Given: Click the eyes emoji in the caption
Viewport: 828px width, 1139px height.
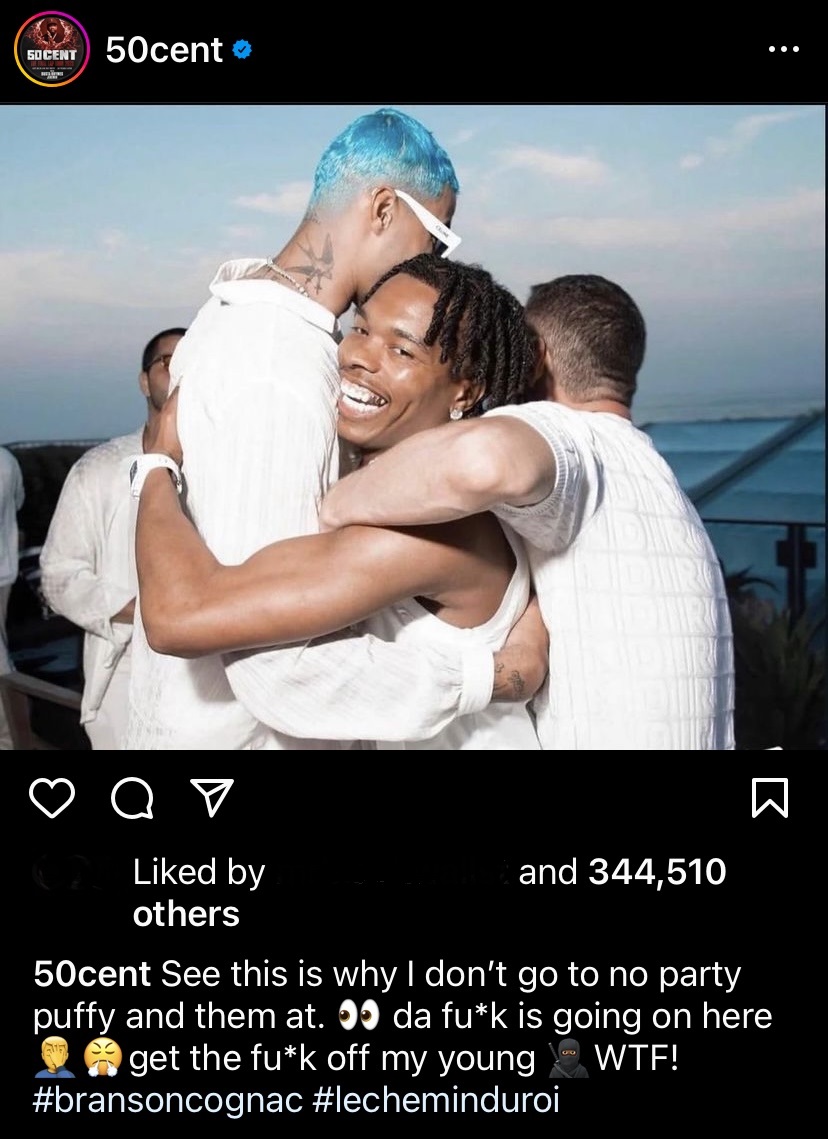Looking at the screenshot, I should 359,1016.
